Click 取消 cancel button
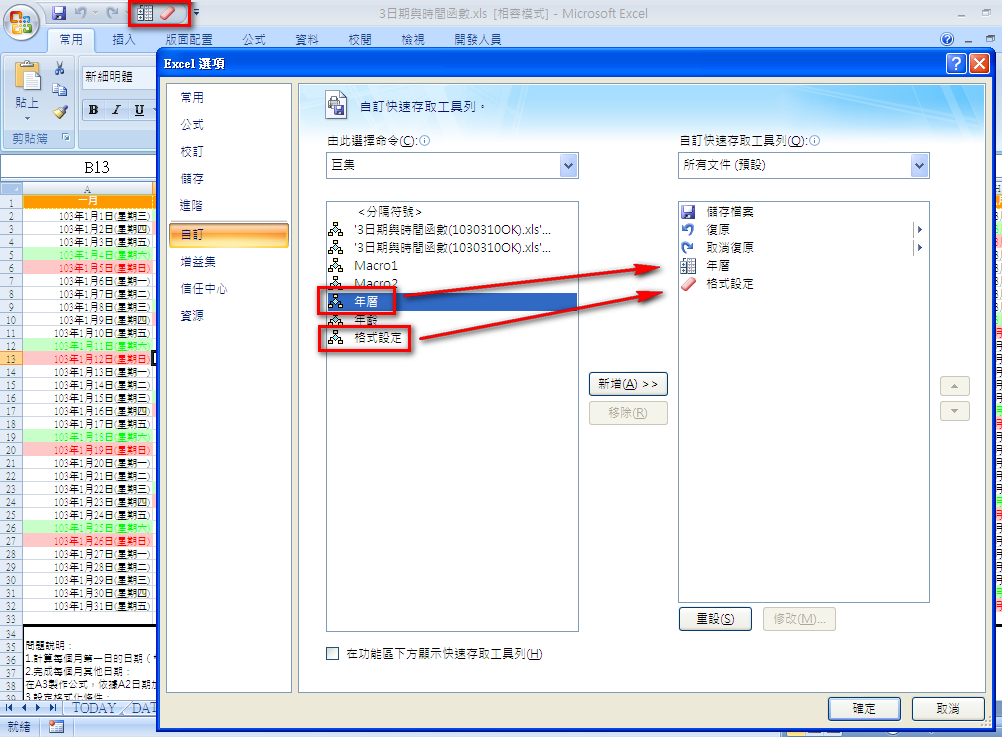The width and height of the screenshot is (1002, 737). [x=948, y=708]
